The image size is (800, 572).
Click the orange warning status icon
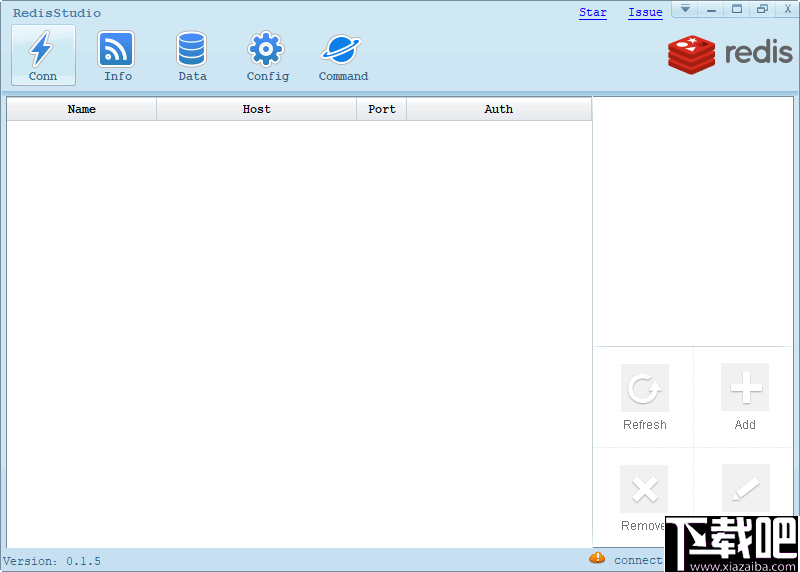[597, 558]
